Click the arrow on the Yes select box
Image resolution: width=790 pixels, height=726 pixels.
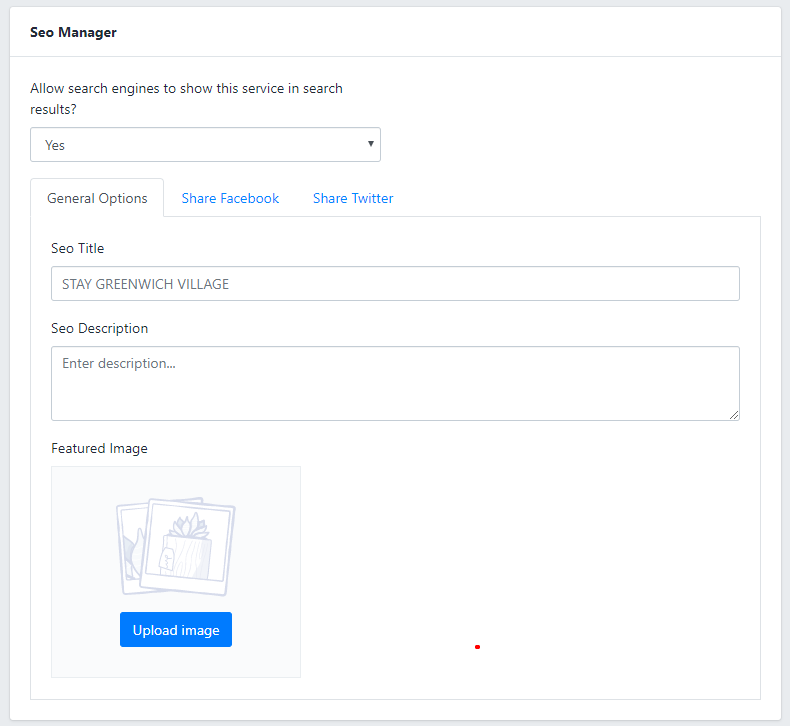(371, 144)
